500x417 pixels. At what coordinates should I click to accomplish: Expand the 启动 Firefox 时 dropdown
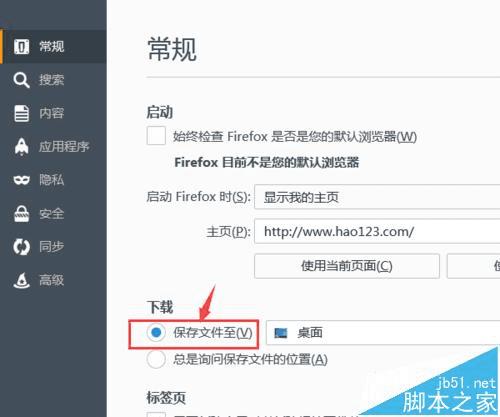pos(377,197)
